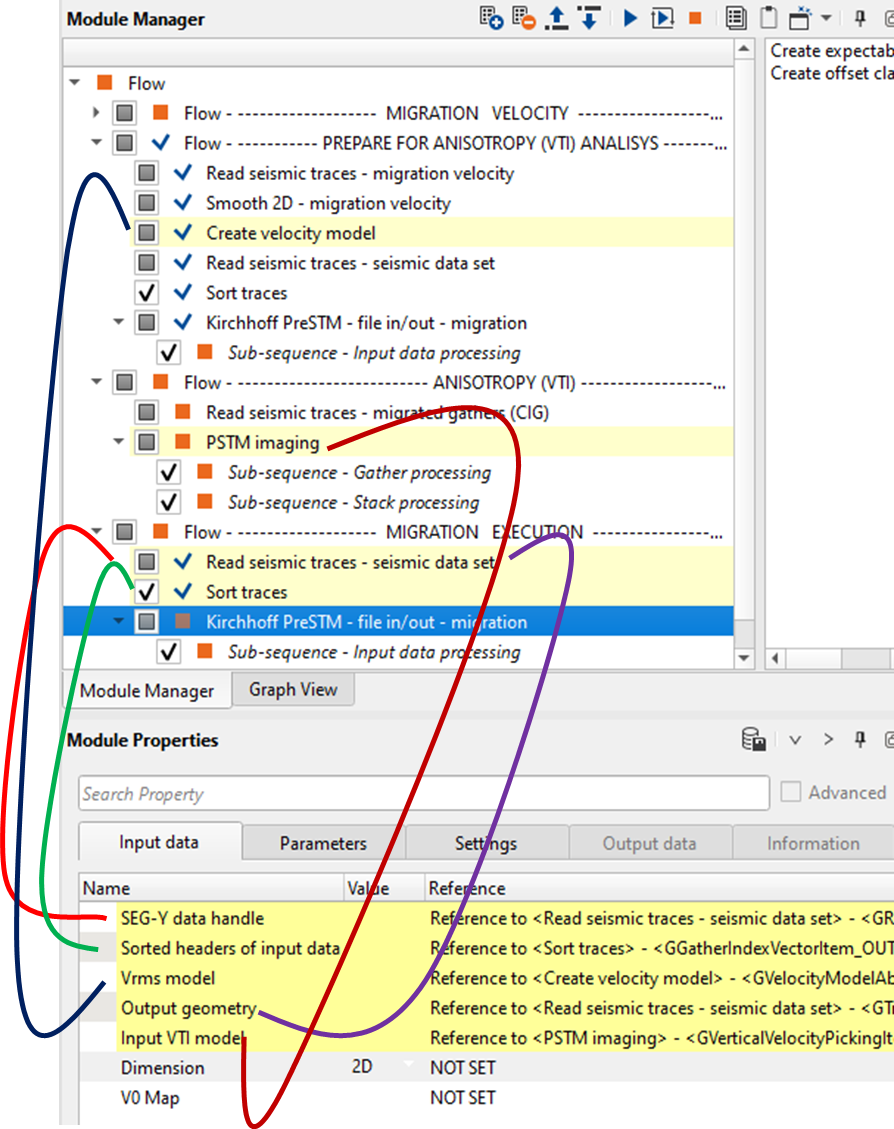
Task: Click module tree scrollbar down arrow
Action: point(744,658)
